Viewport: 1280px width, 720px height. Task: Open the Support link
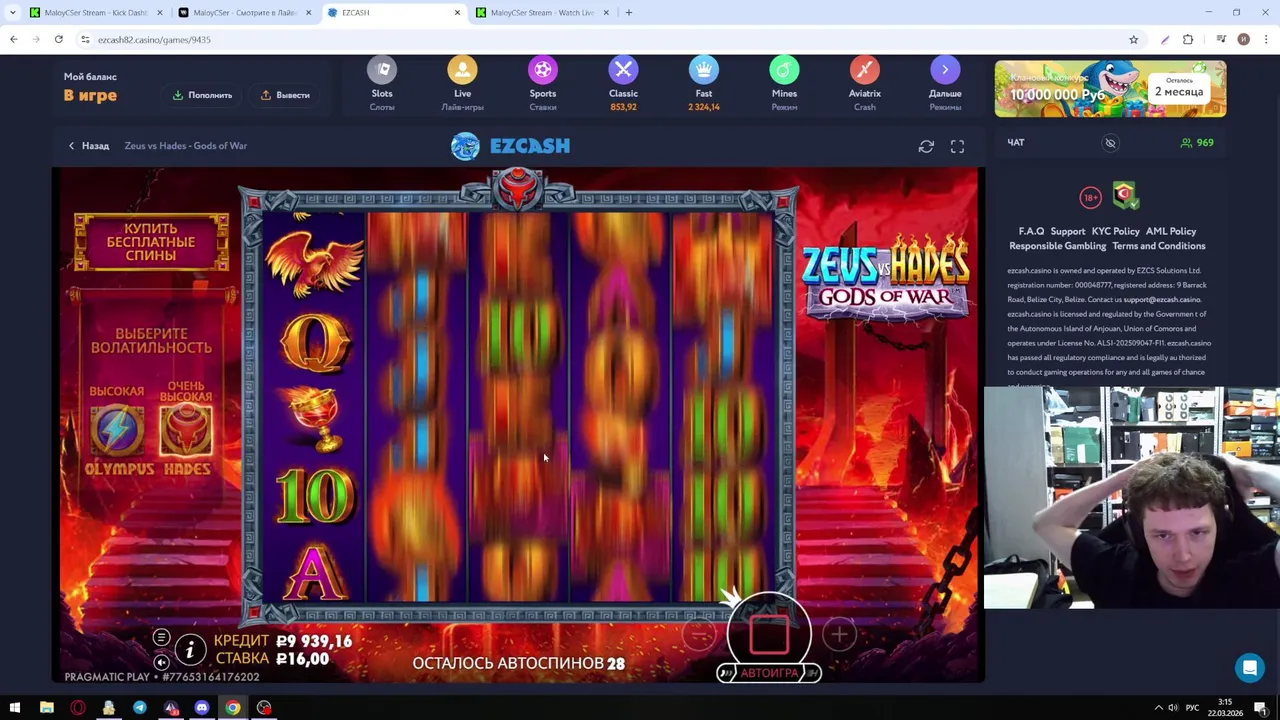click(1067, 231)
